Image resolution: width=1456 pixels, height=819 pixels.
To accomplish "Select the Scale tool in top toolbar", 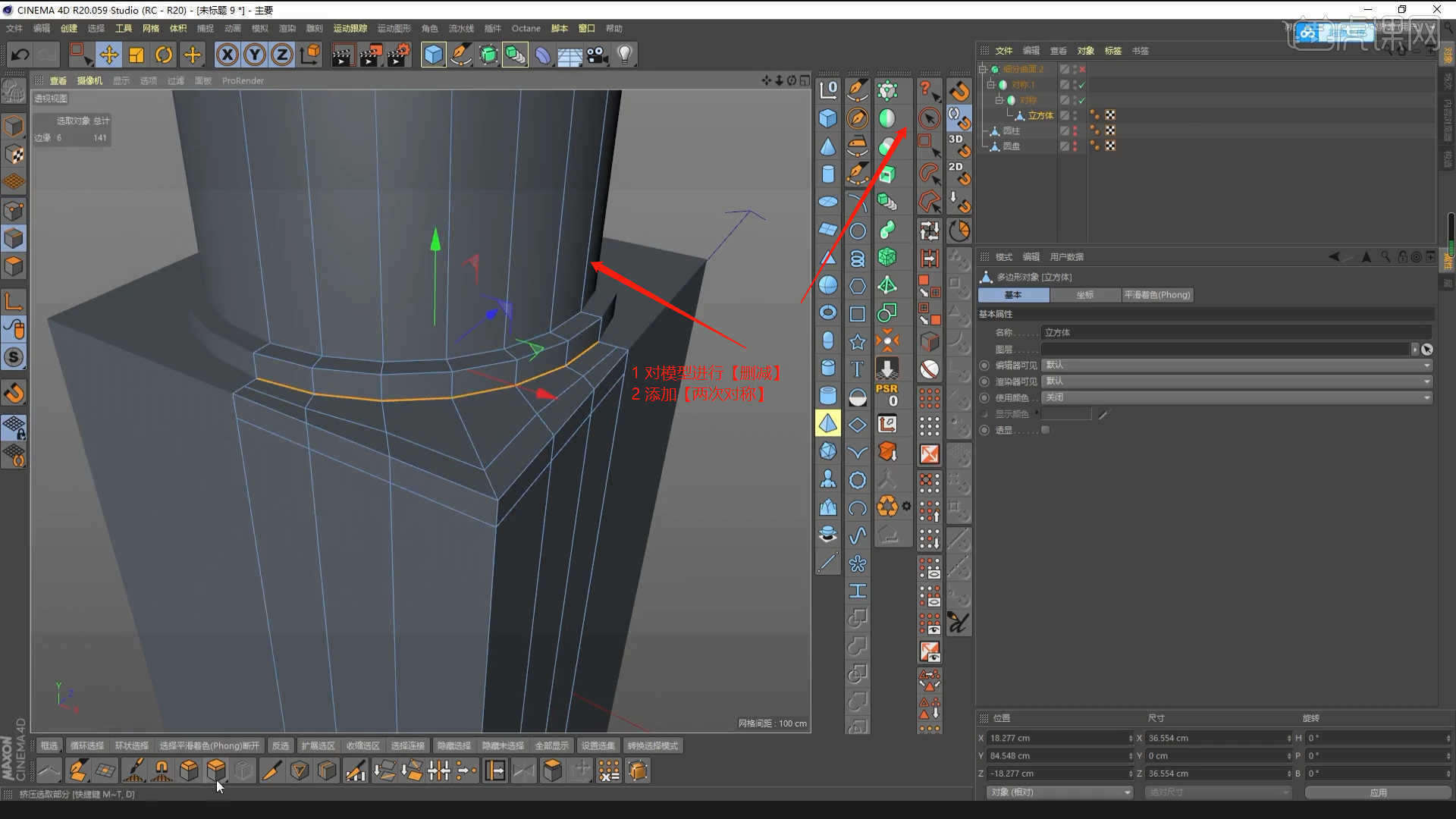I will pyautogui.click(x=136, y=55).
